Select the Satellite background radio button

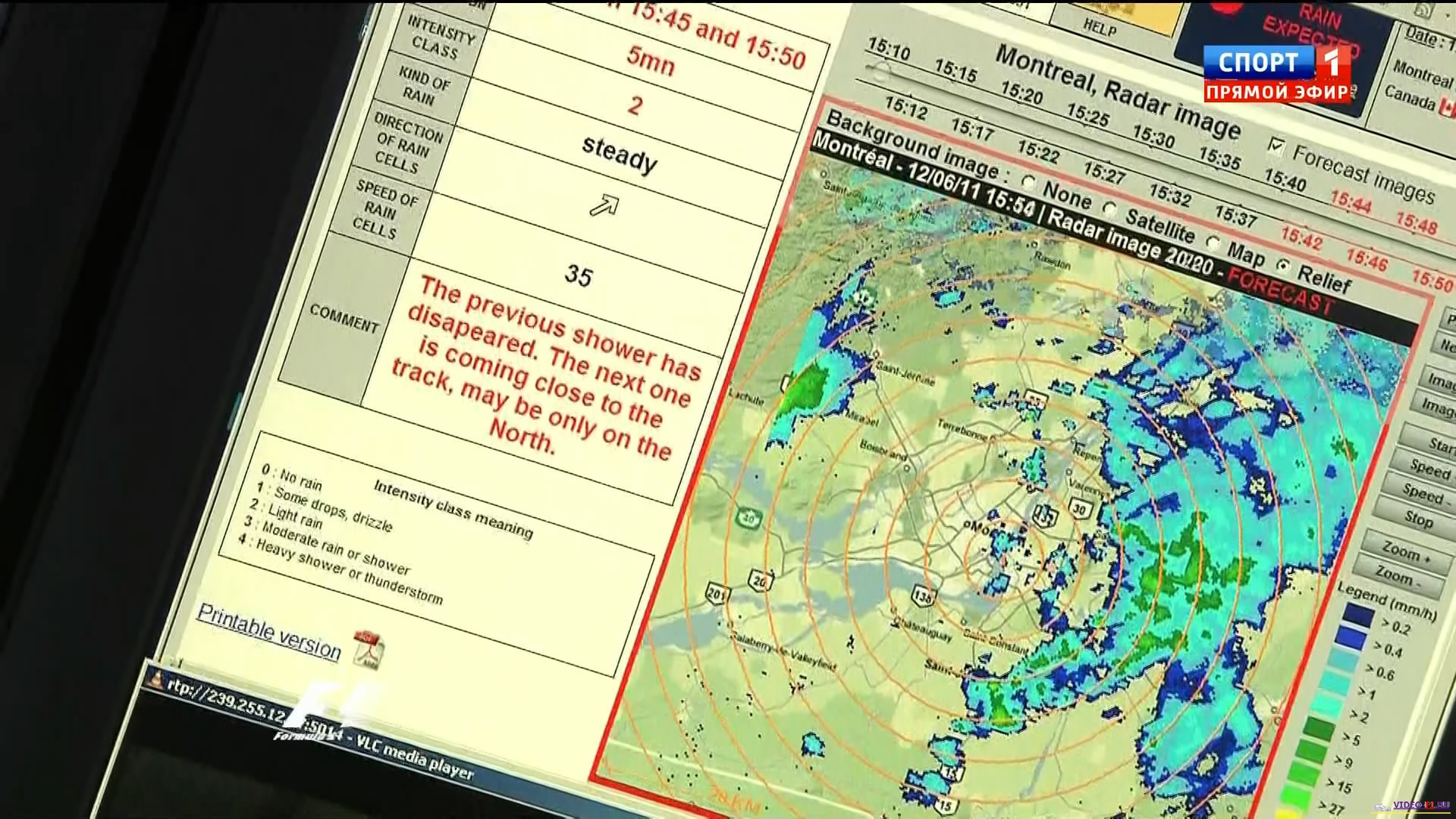coord(1110,208)
